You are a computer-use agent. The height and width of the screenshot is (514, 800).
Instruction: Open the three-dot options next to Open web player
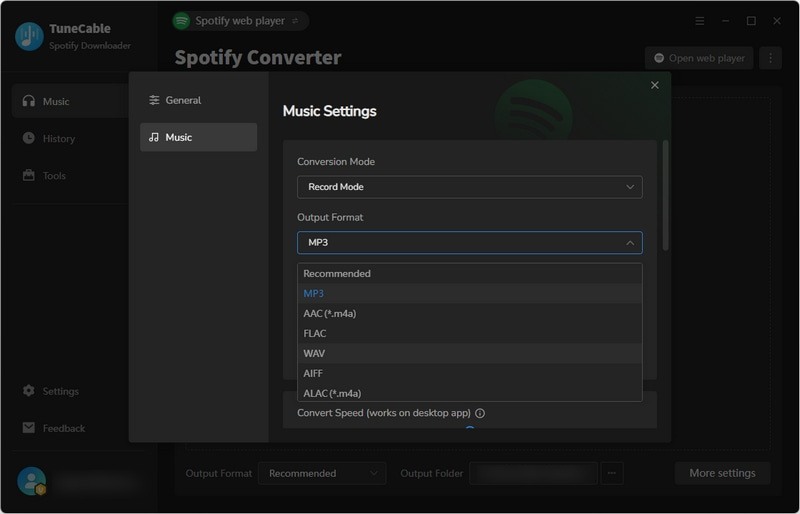770,58
